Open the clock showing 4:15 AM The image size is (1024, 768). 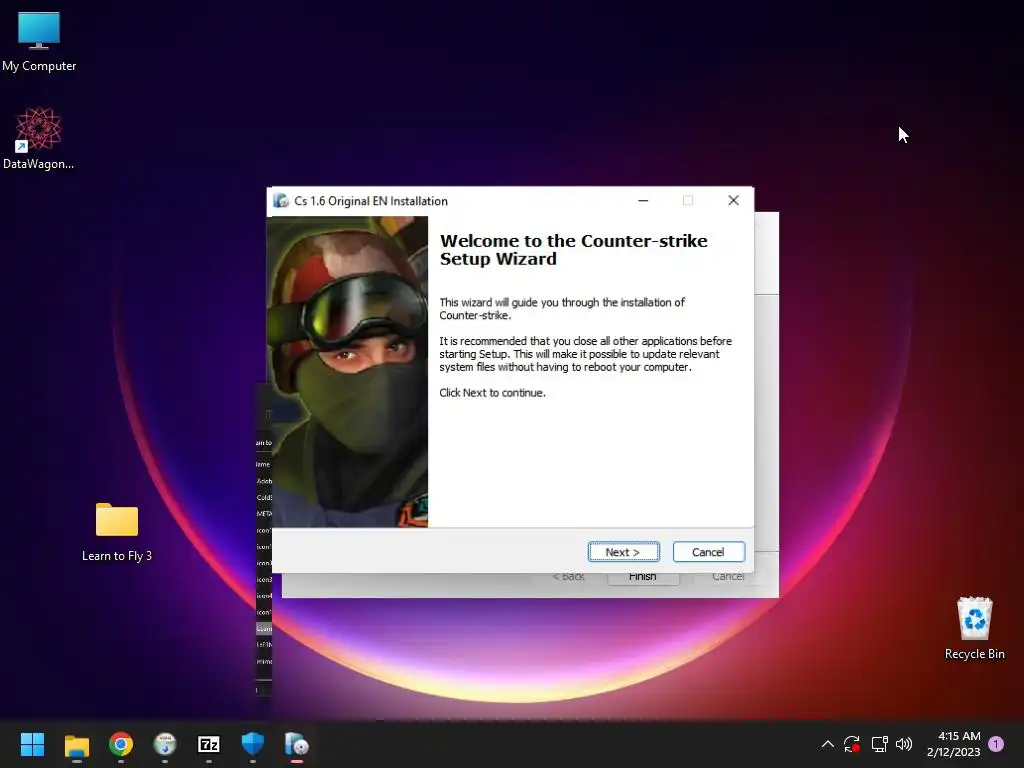coord(953,744)
